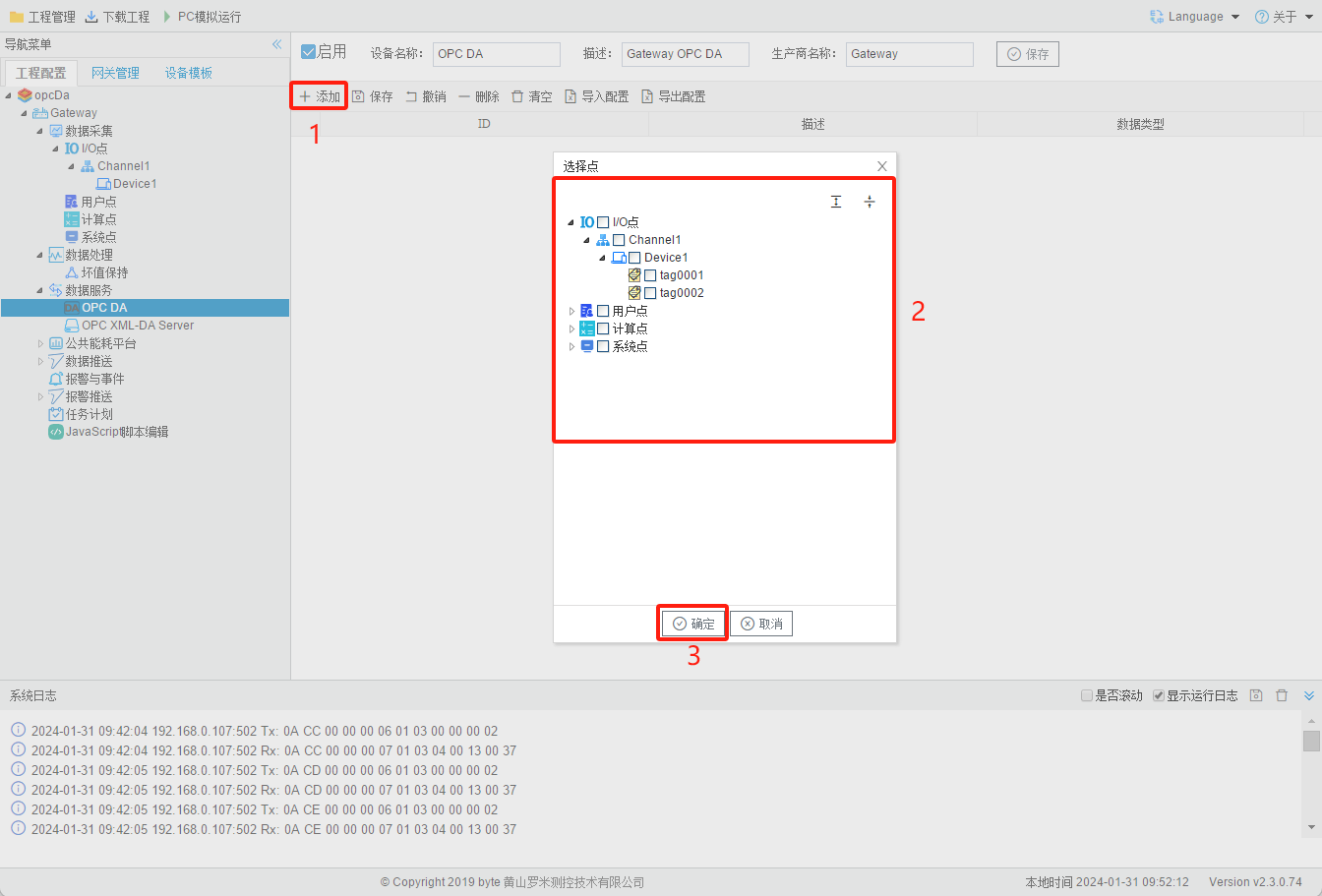Collapse 数据采集 in navigation tree
The width and height of the screenshot is (1322, 896).
pyautogui.click(x=40, y=131)
